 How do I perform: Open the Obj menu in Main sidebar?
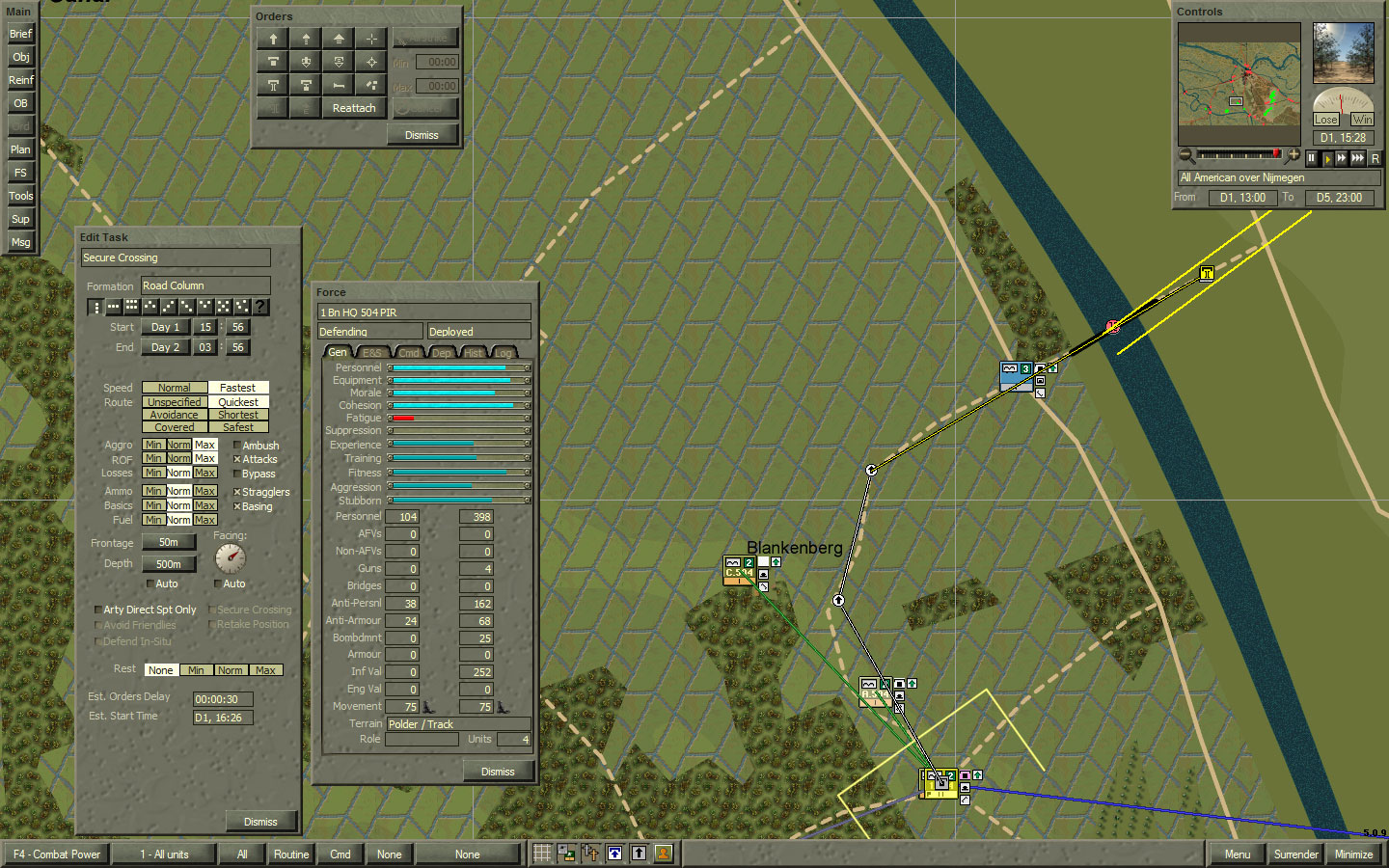pyautogui.click(x=20, y=57)
